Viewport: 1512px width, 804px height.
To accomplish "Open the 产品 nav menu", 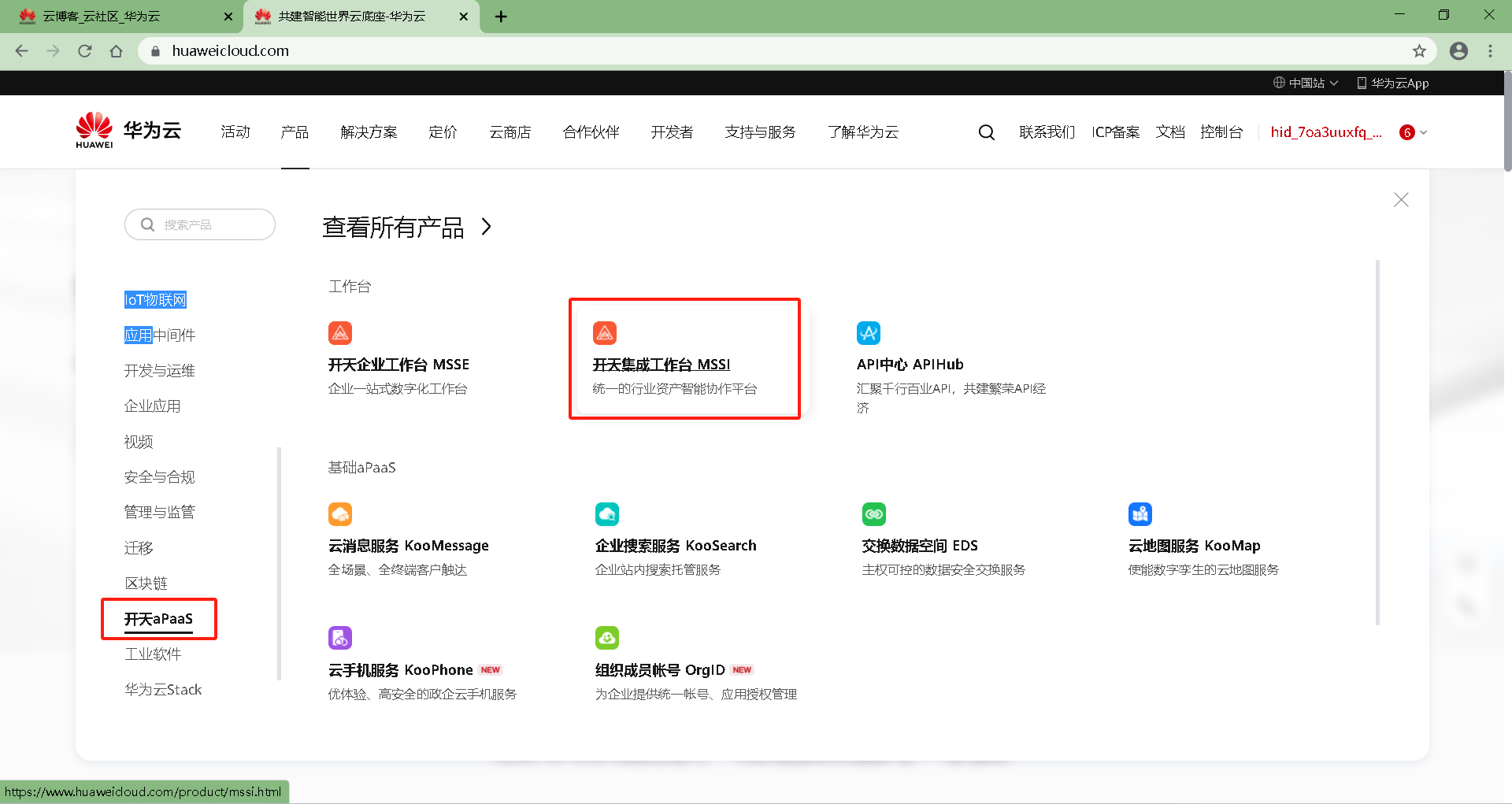I will (x=295, y=132).
